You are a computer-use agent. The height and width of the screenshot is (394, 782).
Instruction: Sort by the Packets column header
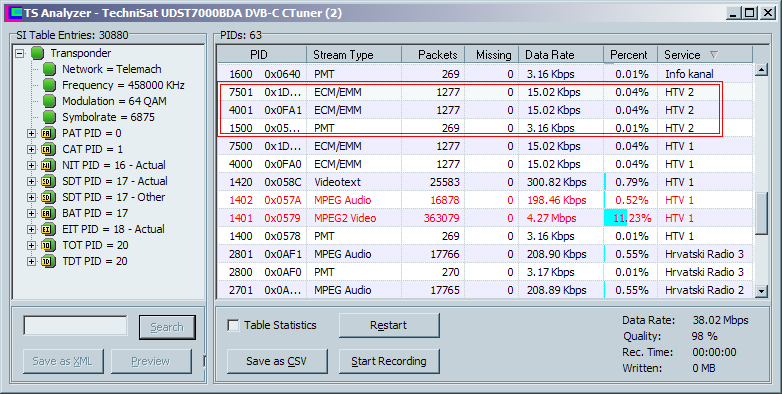click(x=433, y=55)
